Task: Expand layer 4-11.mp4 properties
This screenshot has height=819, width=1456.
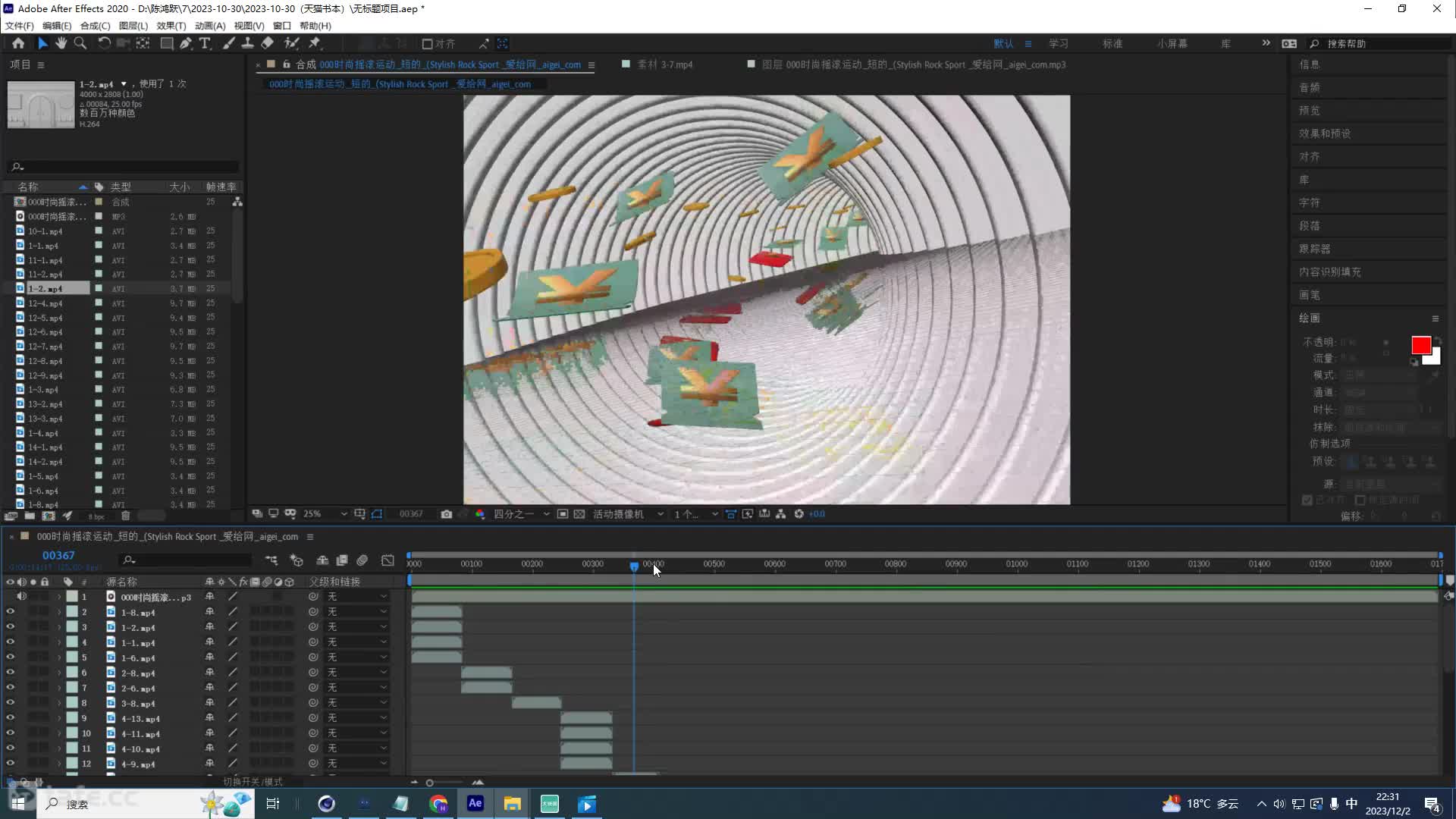Action: pyautogui.click(x=59, y=733)
